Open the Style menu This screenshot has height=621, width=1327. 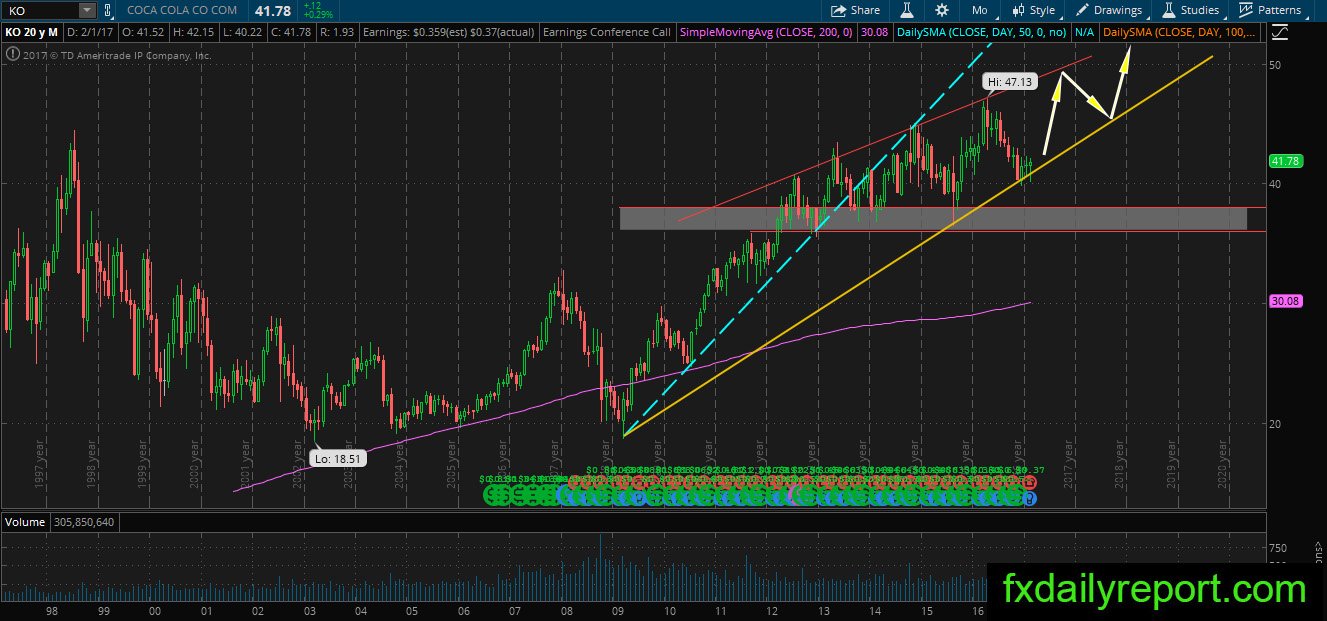tap(1034, 10)
